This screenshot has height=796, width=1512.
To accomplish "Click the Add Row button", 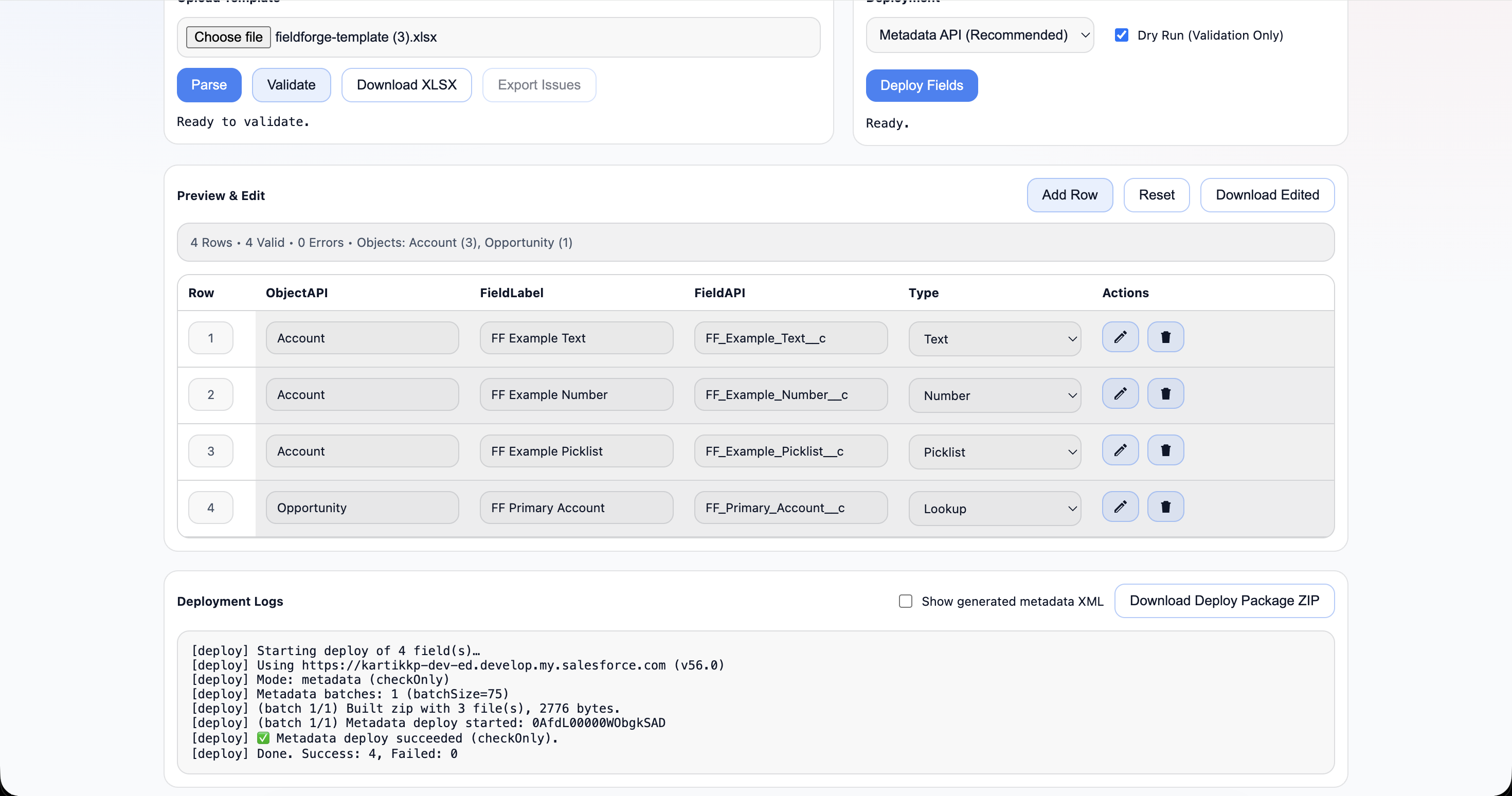I will (x=1069, y=195).
